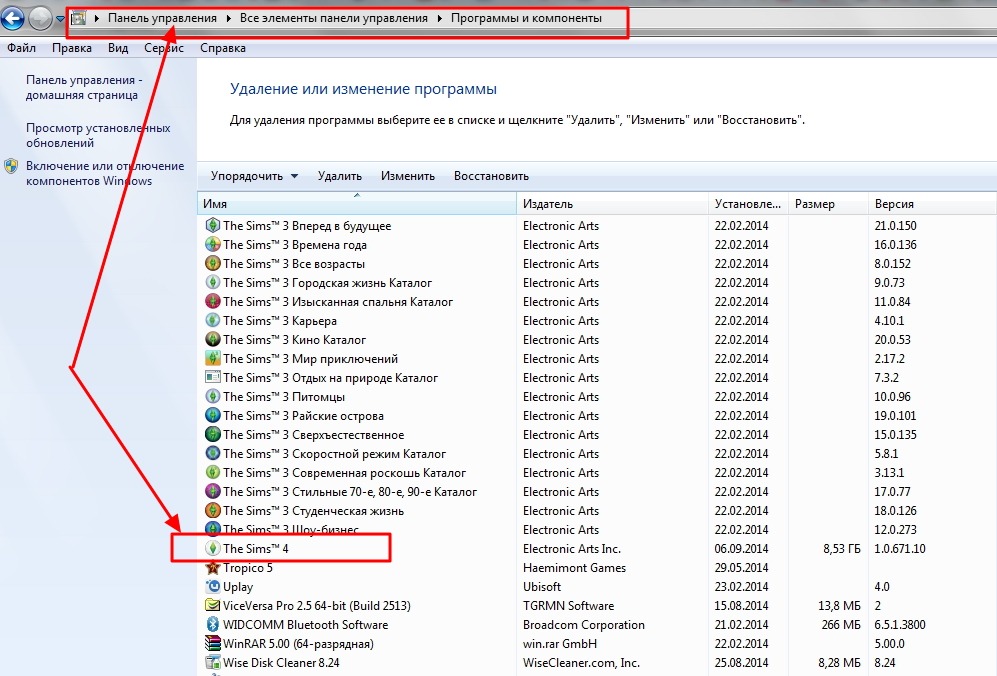Click the '8,53 ГБ' size cell
This screenshot has height=676, width=997.
click(x=842, y=548)
